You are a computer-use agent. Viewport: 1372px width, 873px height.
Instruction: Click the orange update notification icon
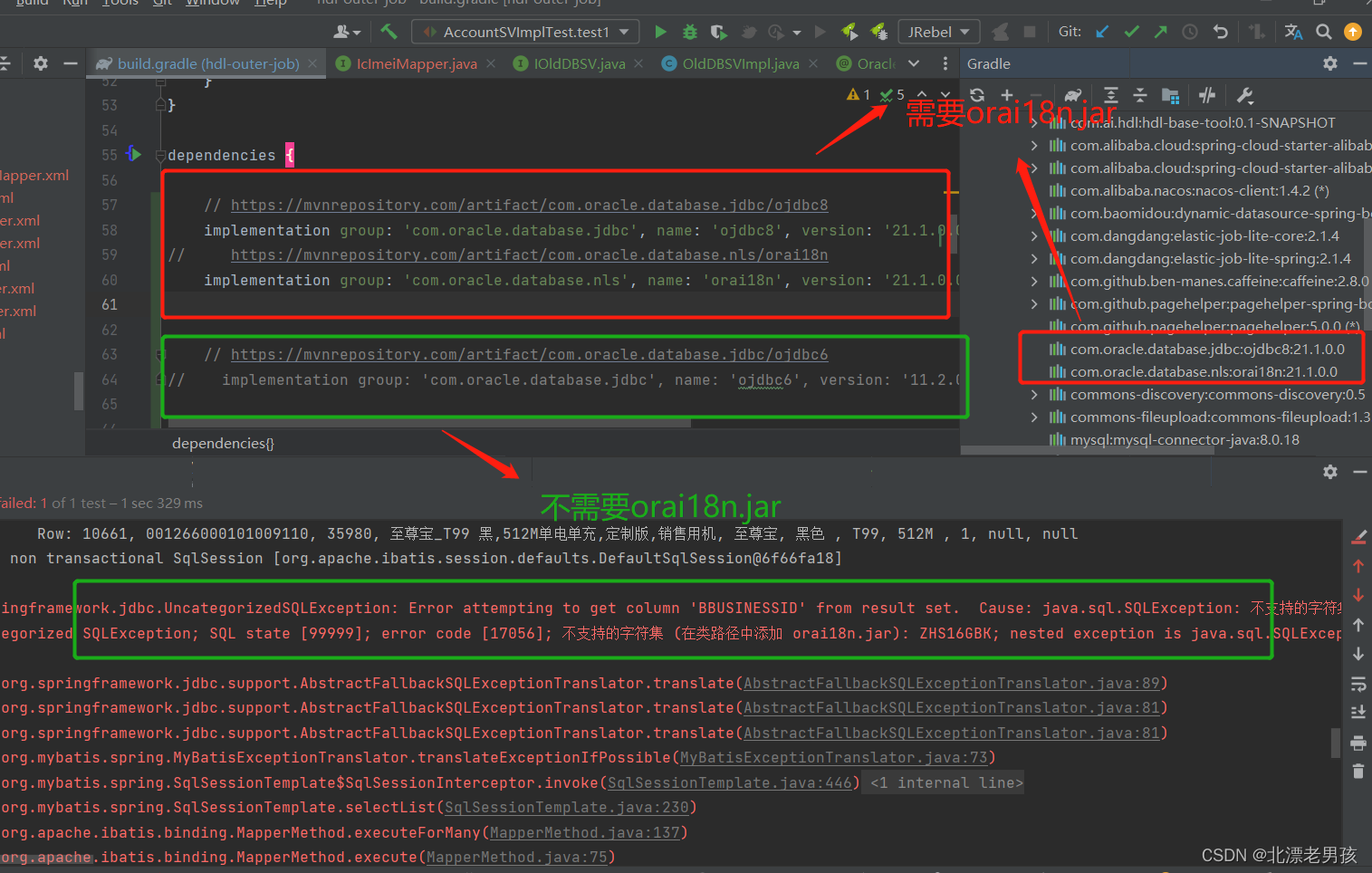1353,32
